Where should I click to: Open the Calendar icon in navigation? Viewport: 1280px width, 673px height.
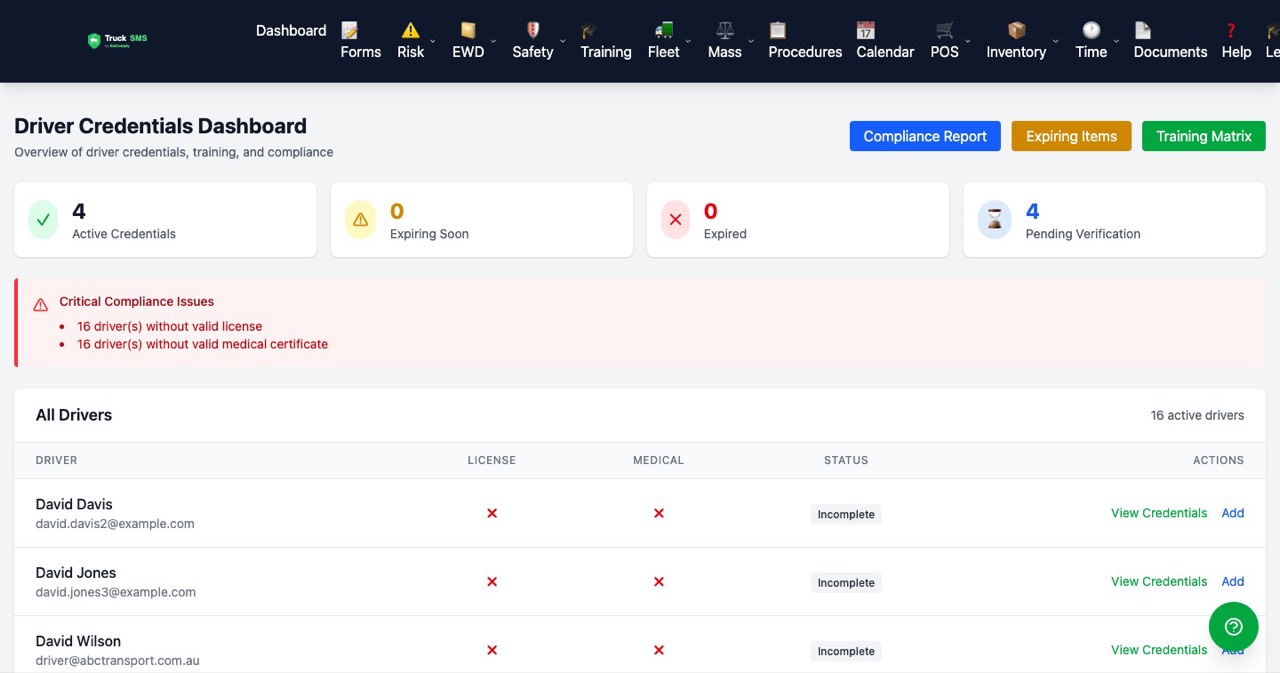865,30
